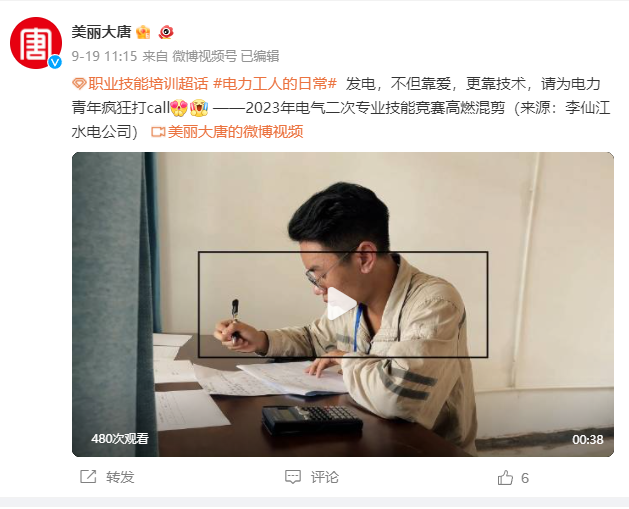This screenshot has height=509, width=629.
Task: Click the 9-19 11:15 post timestamp
Action: pos(104,56)
